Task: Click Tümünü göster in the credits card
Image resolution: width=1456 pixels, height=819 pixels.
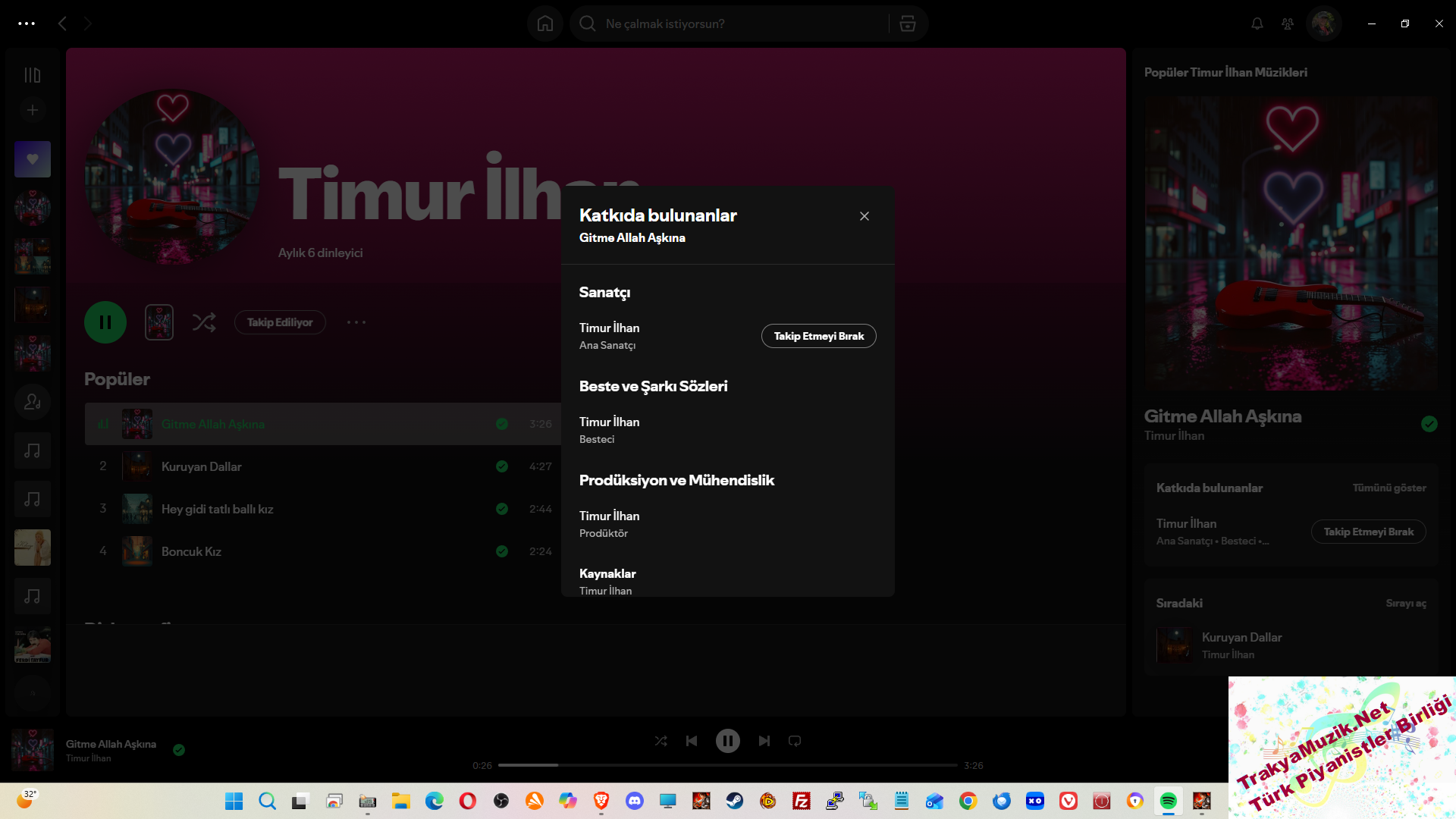Action: point(1389,488)
